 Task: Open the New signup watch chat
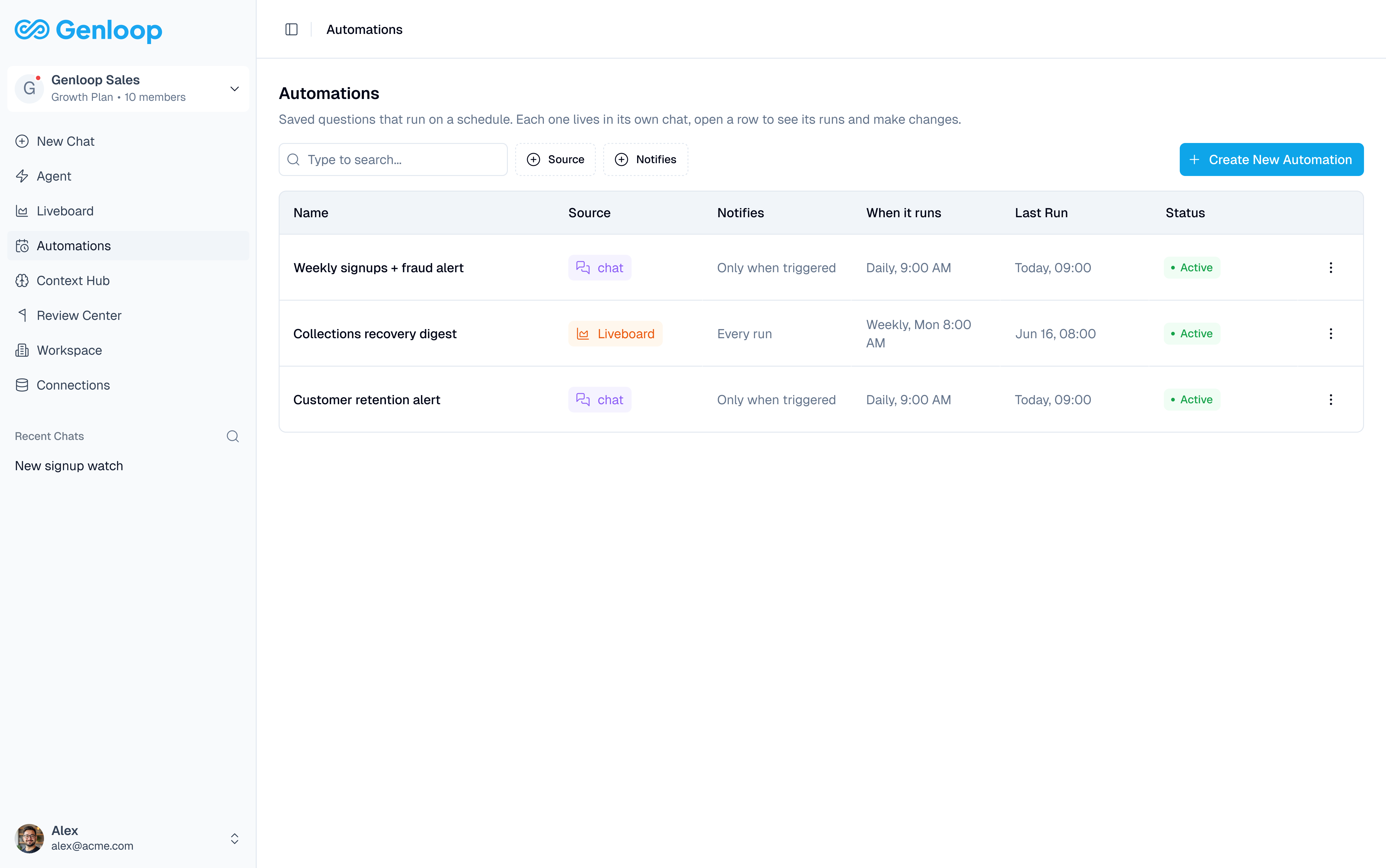[69, 466]
